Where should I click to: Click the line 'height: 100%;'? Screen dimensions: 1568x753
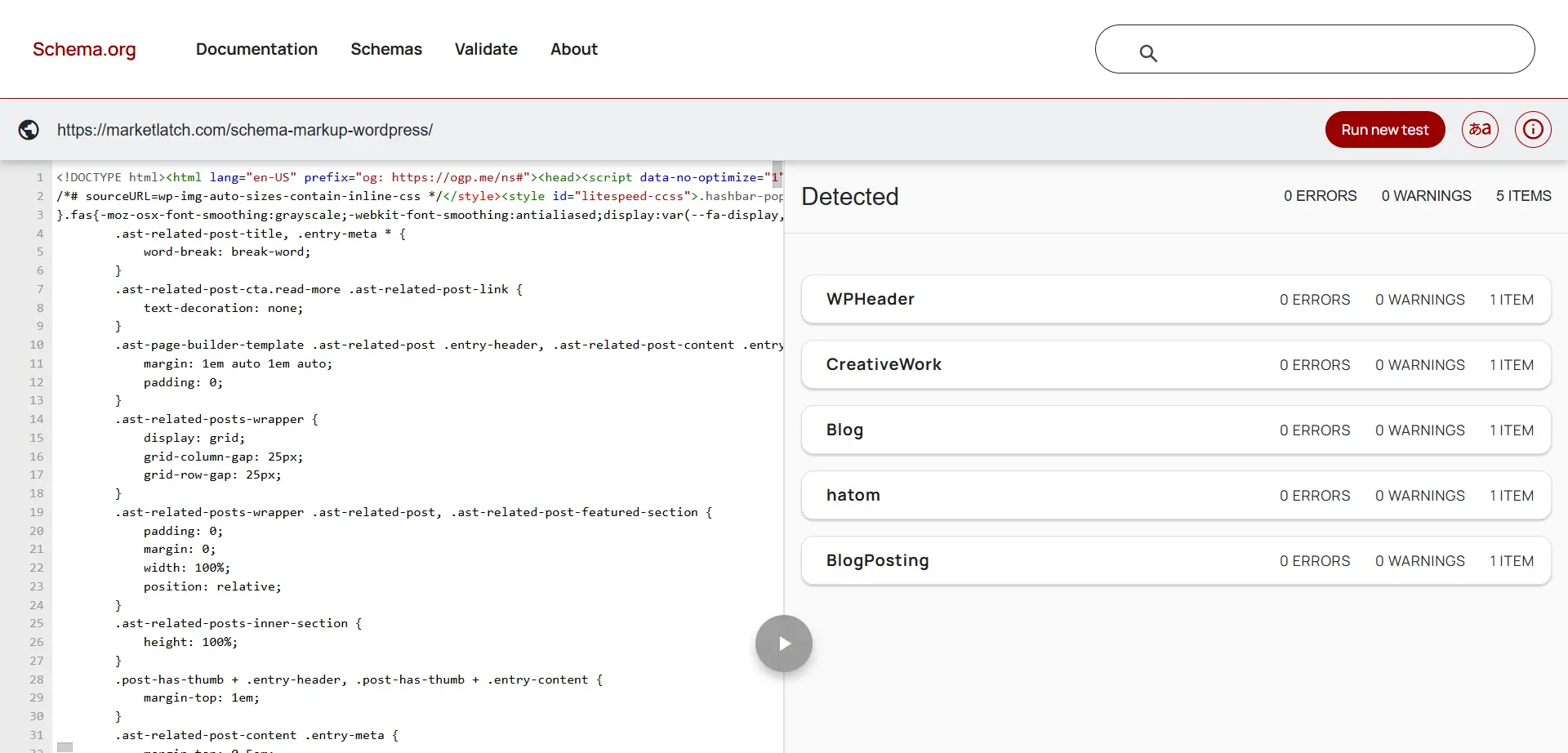[x=191, y=642]
